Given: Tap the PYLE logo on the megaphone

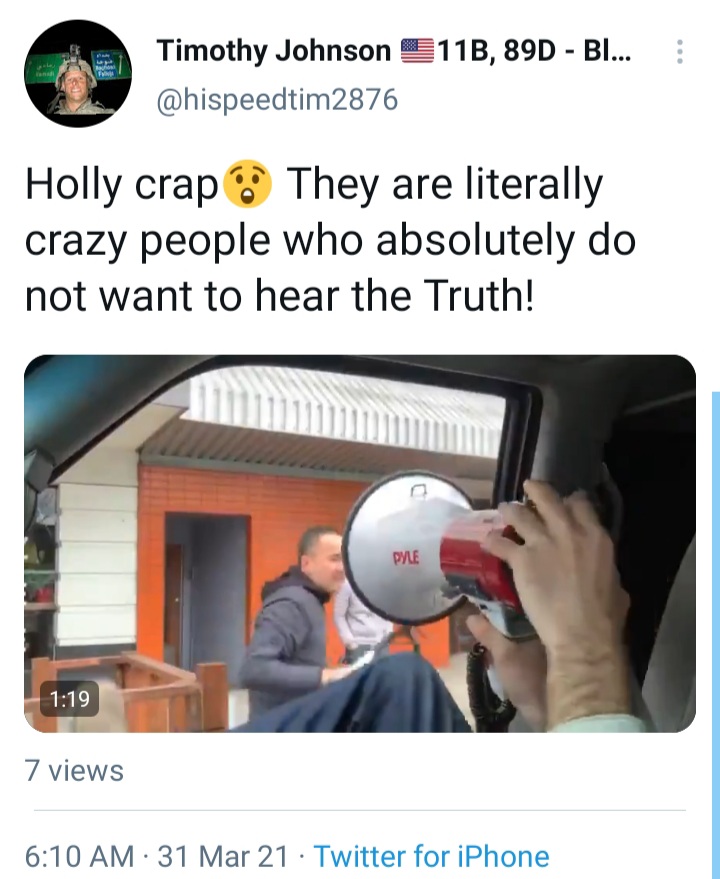Looking at the screenshot, I should click(x=405, y=558).
